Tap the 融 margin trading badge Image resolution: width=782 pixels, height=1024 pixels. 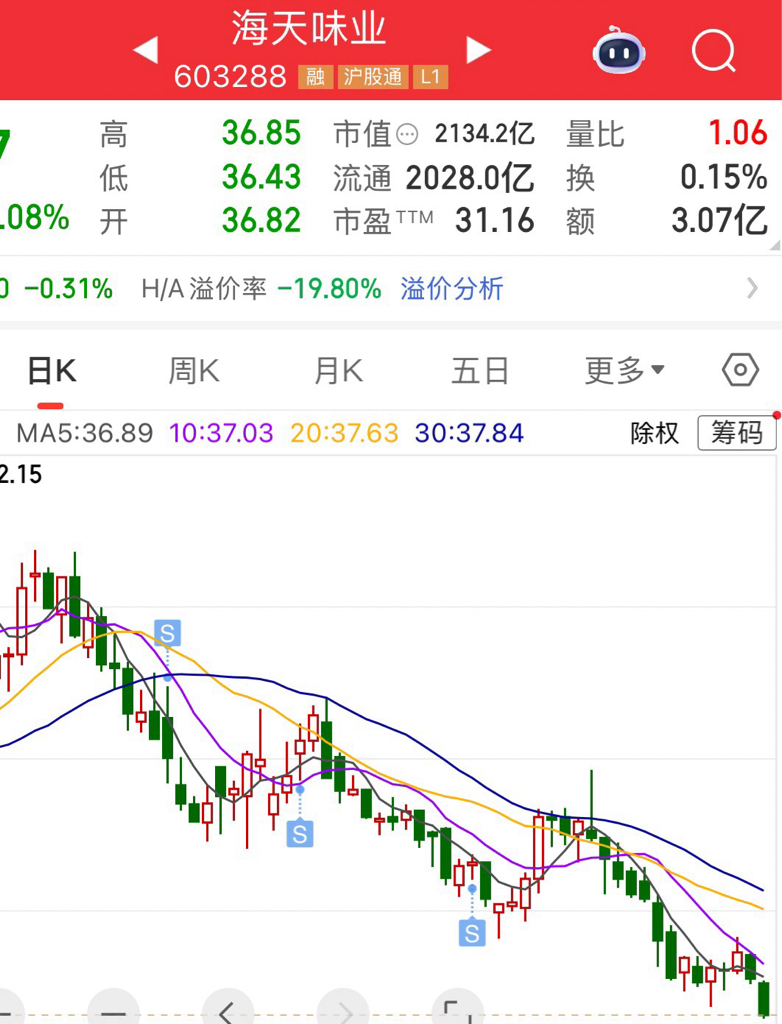(x=316, y=77)
